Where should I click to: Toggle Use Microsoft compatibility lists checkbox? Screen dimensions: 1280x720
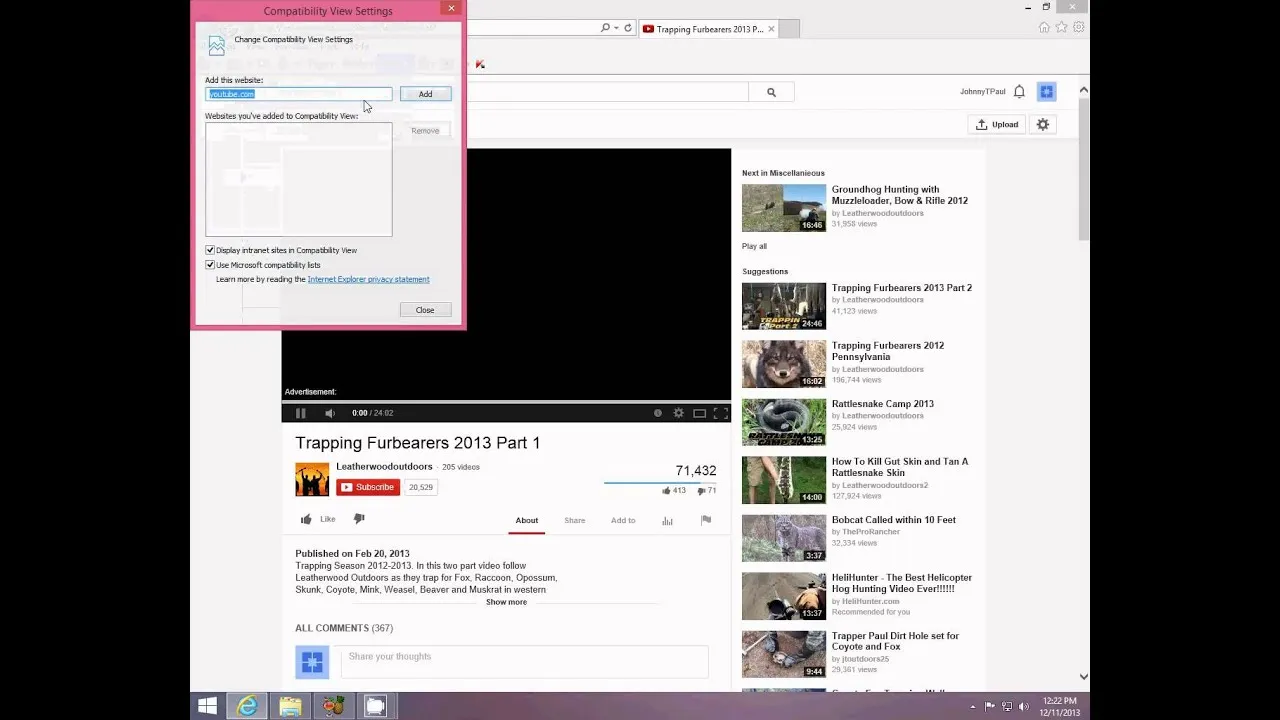(x=210, y=265)
